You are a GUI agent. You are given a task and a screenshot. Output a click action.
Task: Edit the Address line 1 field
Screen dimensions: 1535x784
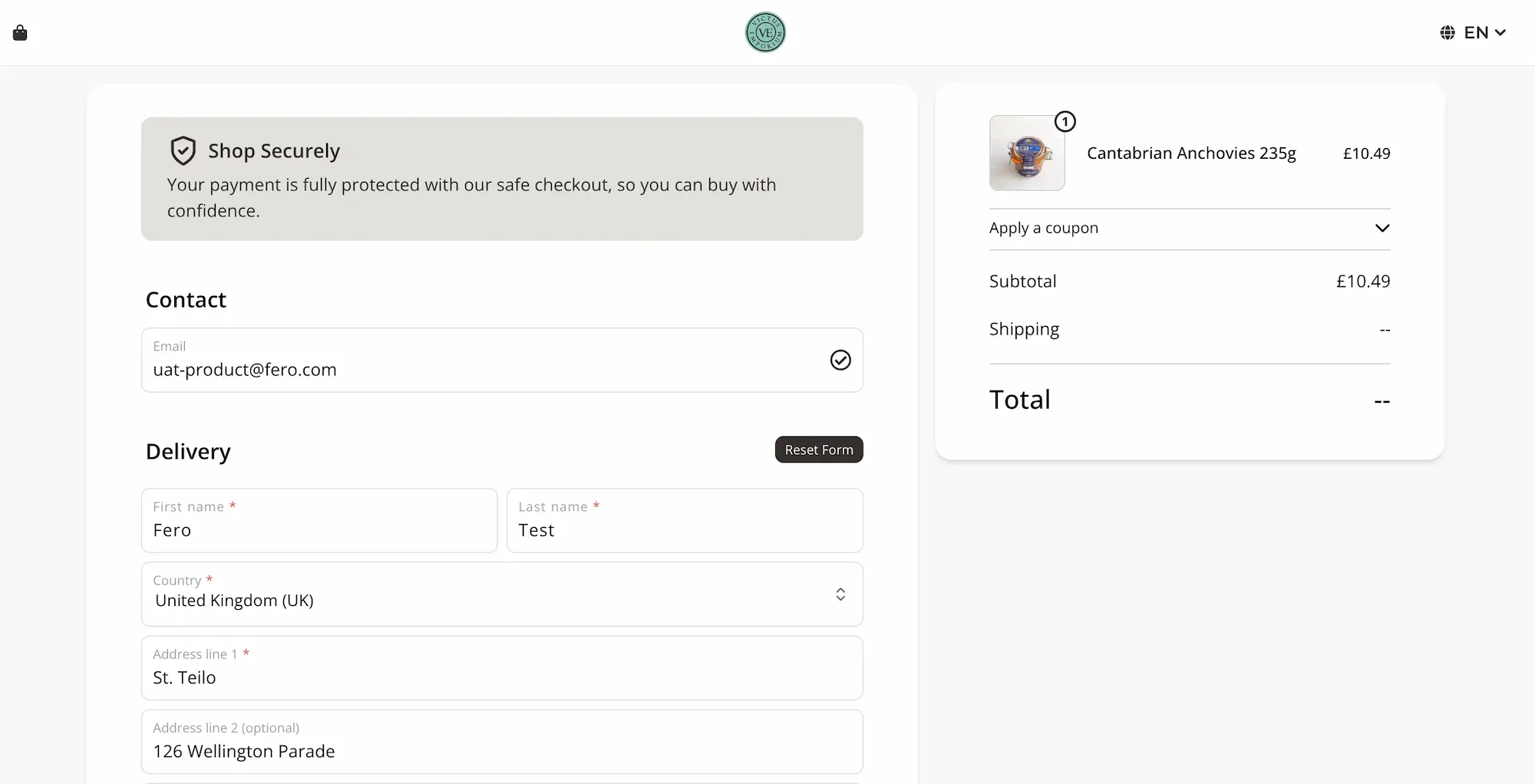click(x=502, y=677)
